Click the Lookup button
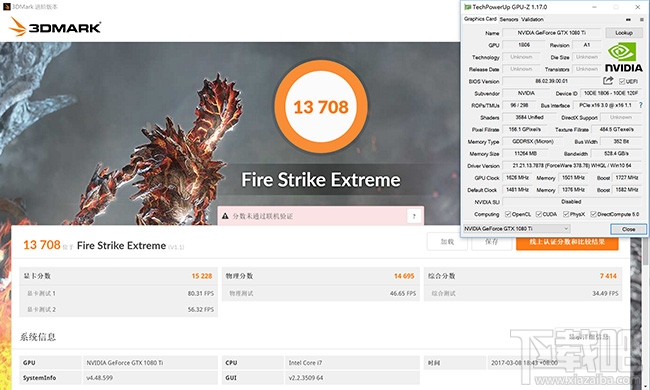 click(x=624, y=33)
